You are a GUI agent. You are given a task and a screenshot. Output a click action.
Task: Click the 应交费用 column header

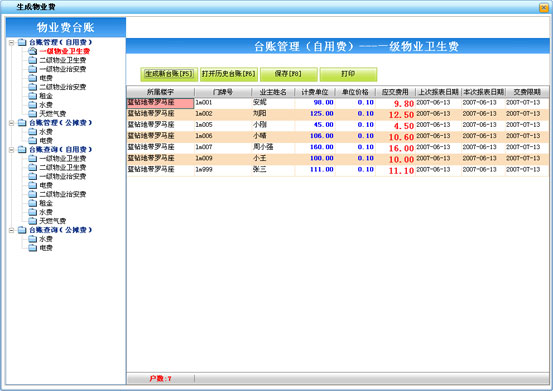[x=395, y=92]
